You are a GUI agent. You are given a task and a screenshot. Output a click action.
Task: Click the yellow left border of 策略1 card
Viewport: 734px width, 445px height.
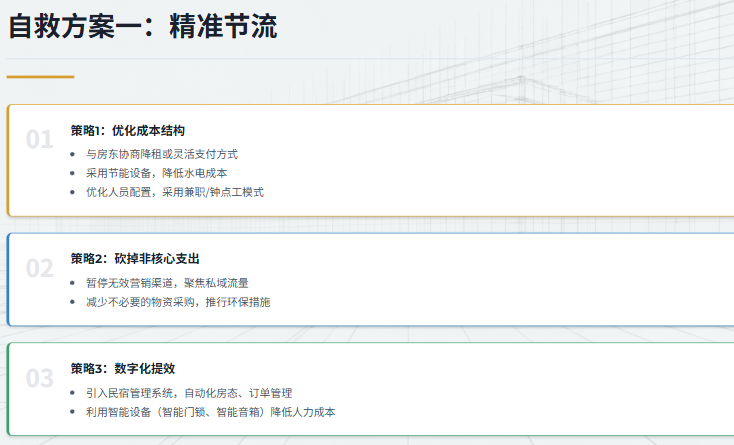click(x=8, y=160)
